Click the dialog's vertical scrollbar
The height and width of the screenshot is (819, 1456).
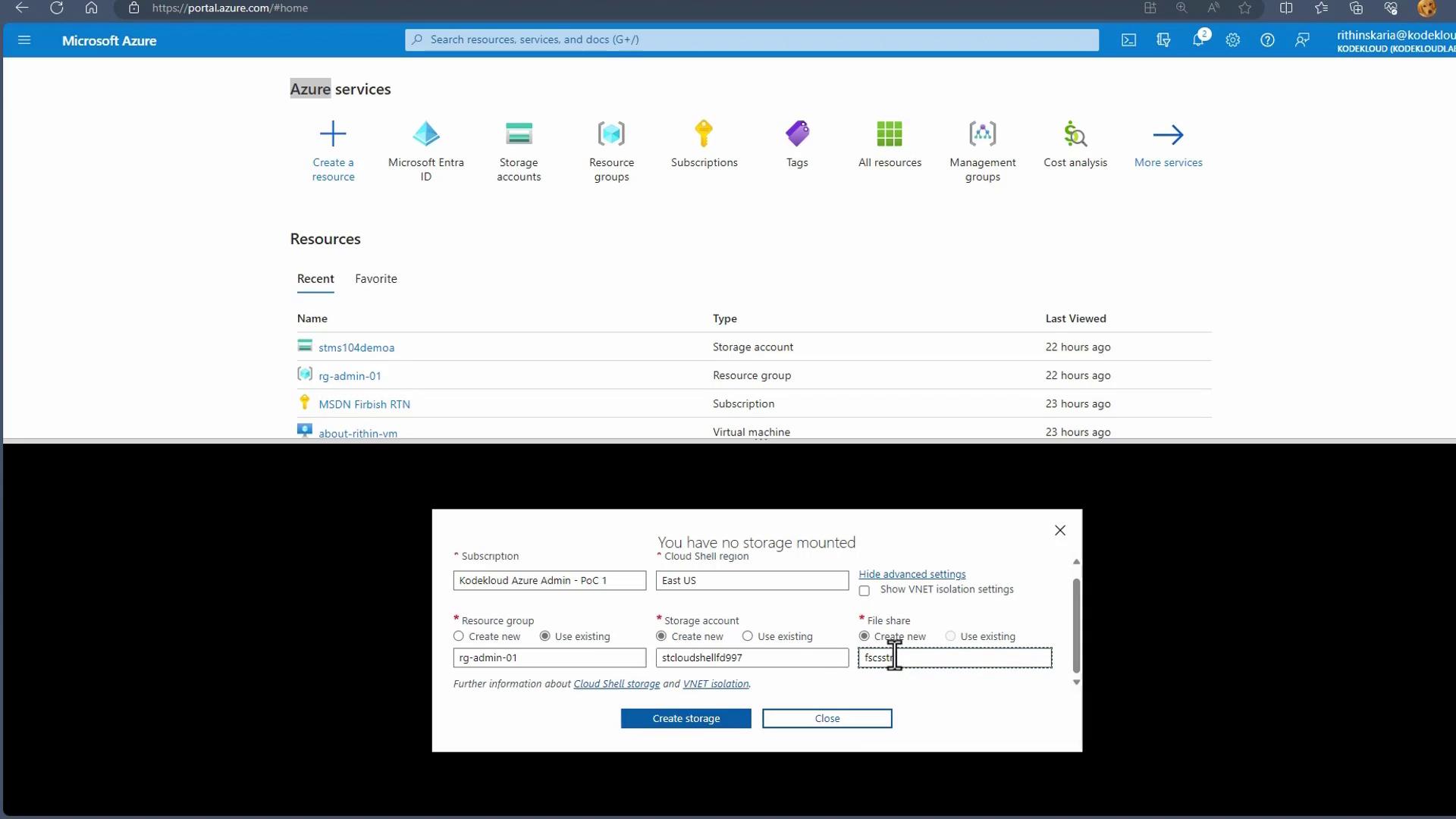(x=1076, y=625)
